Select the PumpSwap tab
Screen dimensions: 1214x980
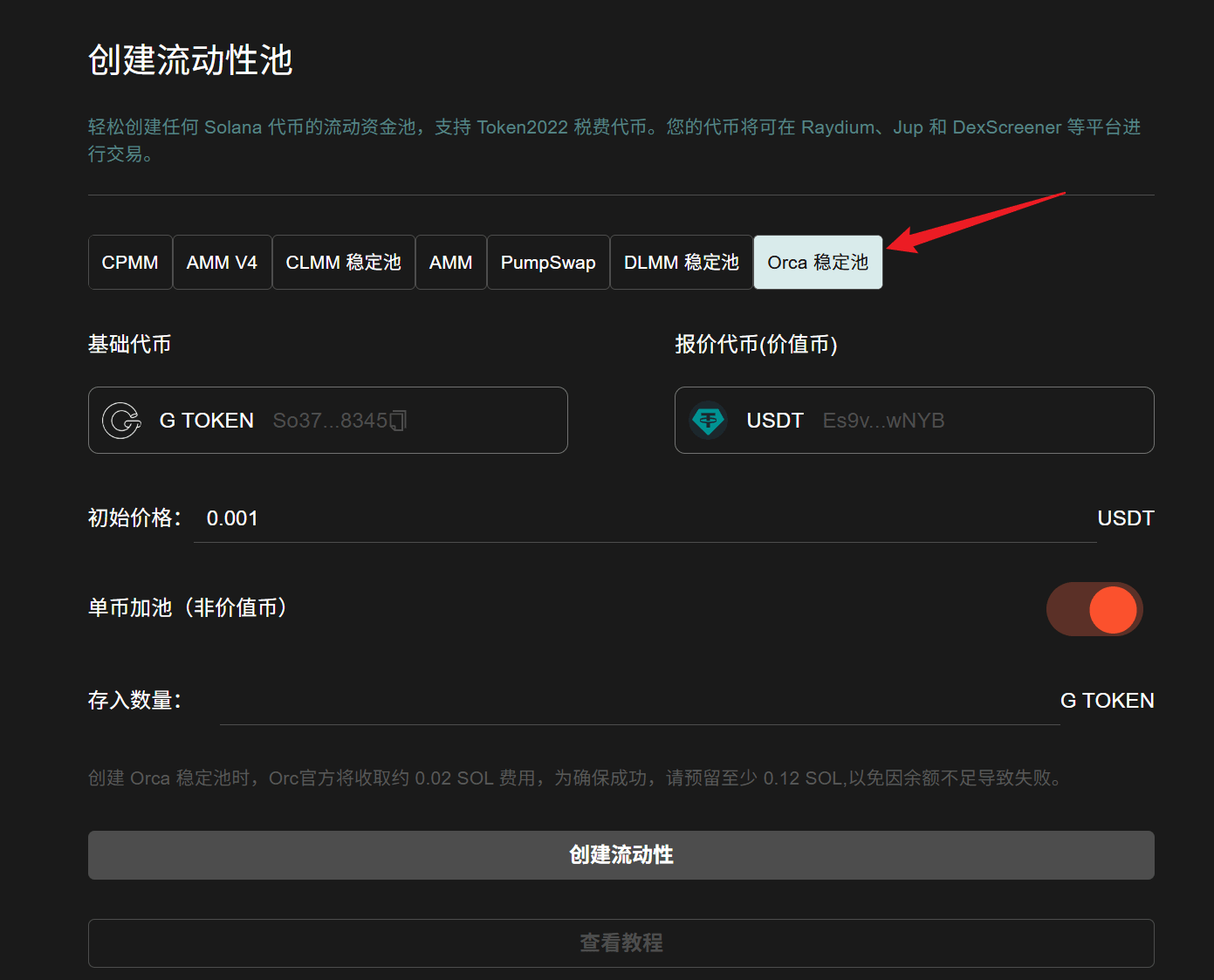tap(548, 262)
